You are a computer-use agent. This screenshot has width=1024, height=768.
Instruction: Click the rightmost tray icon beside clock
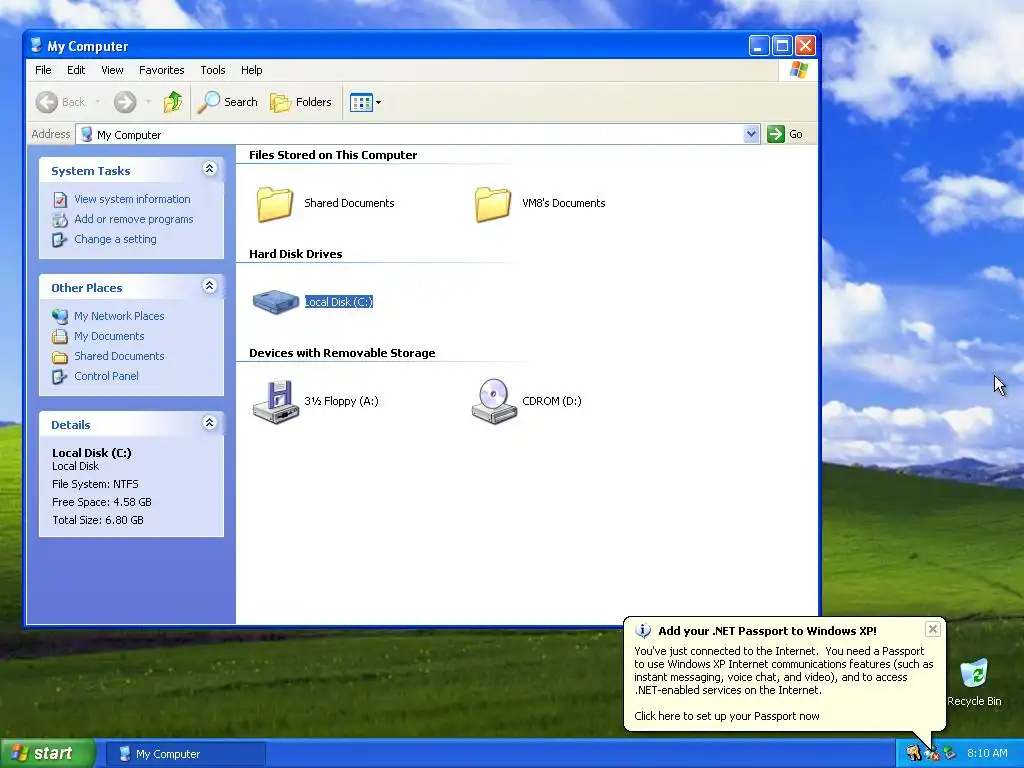pos(950,754)
